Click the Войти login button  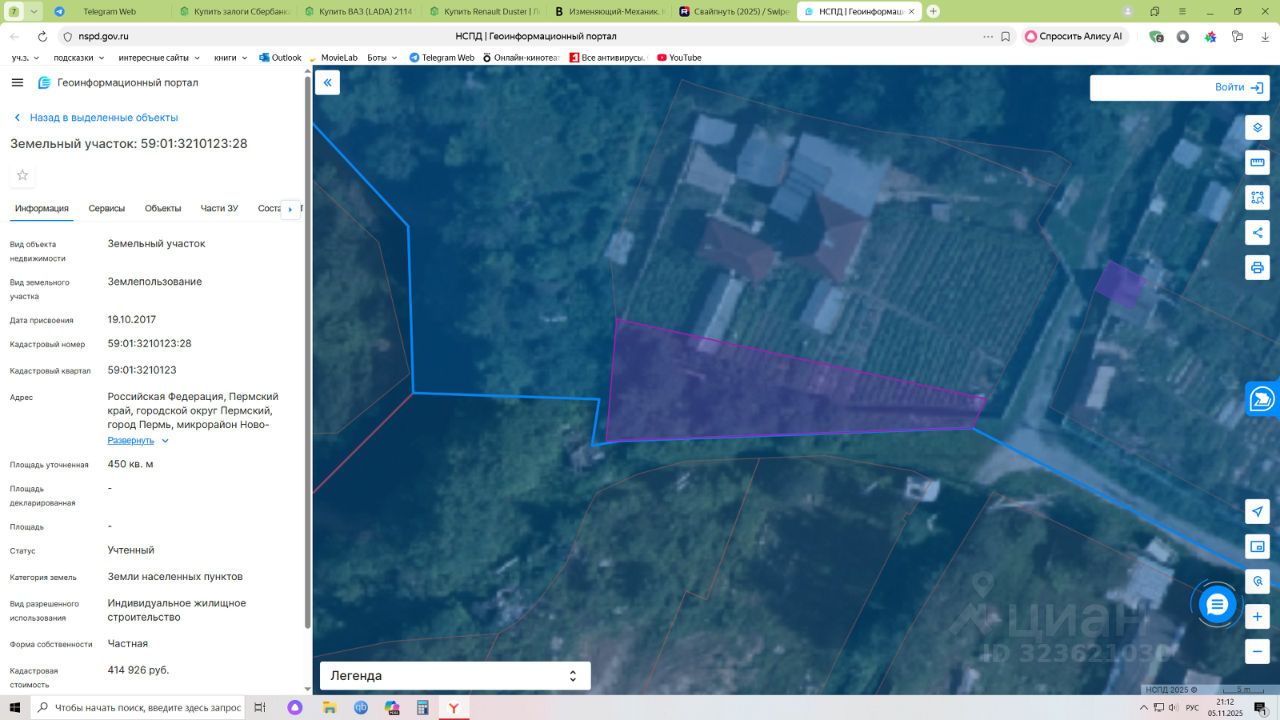point(1238,88)
